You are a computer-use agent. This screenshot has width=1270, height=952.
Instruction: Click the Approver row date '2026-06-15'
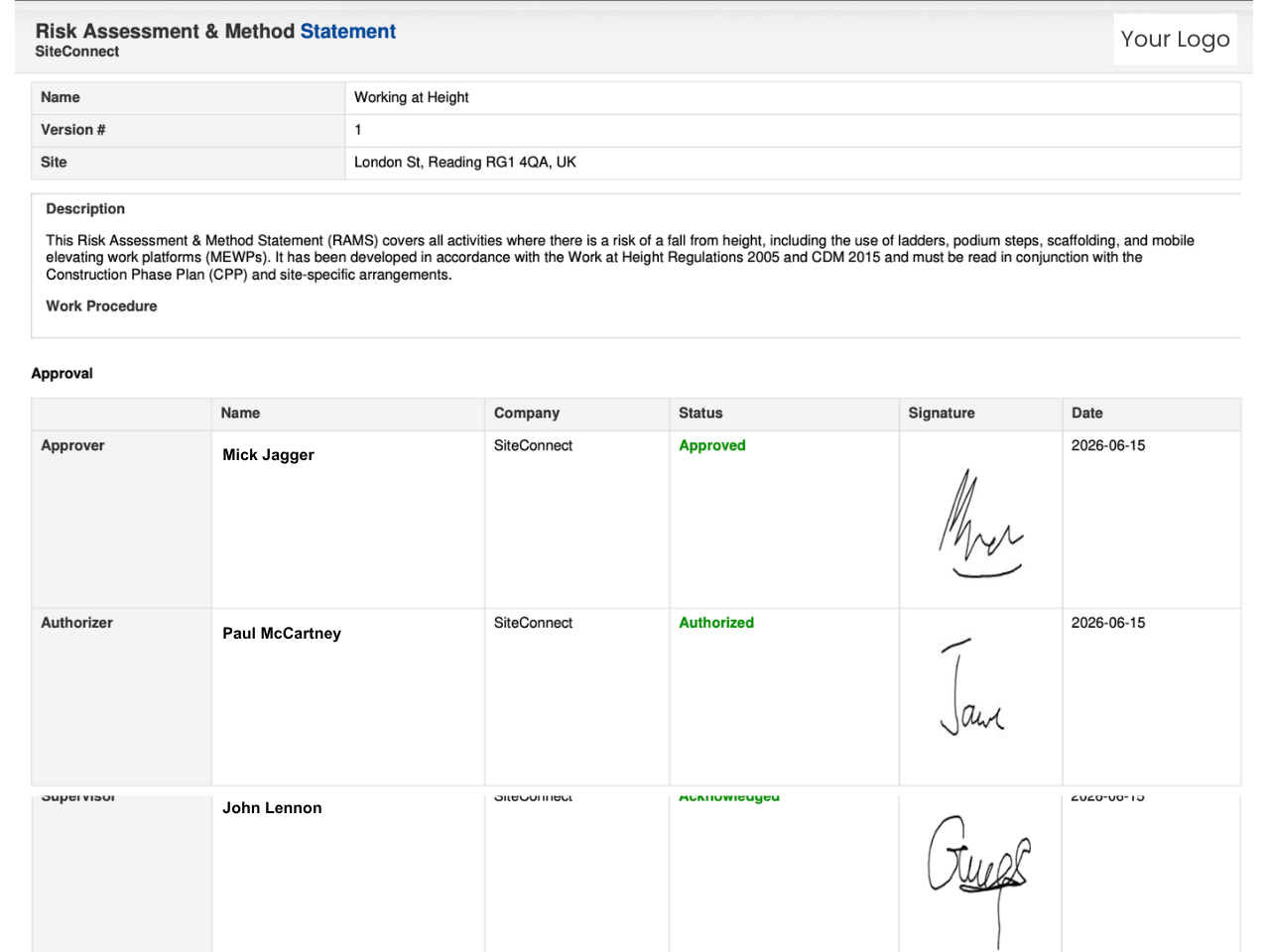(1108, 445)
